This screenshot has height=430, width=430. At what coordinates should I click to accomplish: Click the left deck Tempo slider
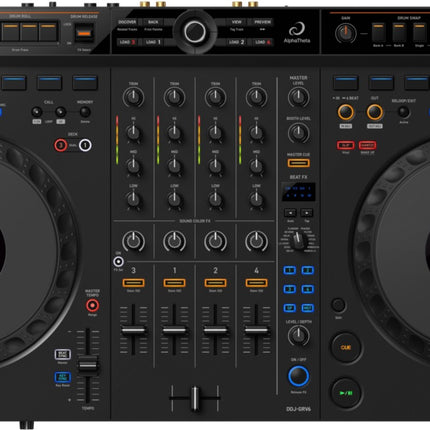[88, 365]
